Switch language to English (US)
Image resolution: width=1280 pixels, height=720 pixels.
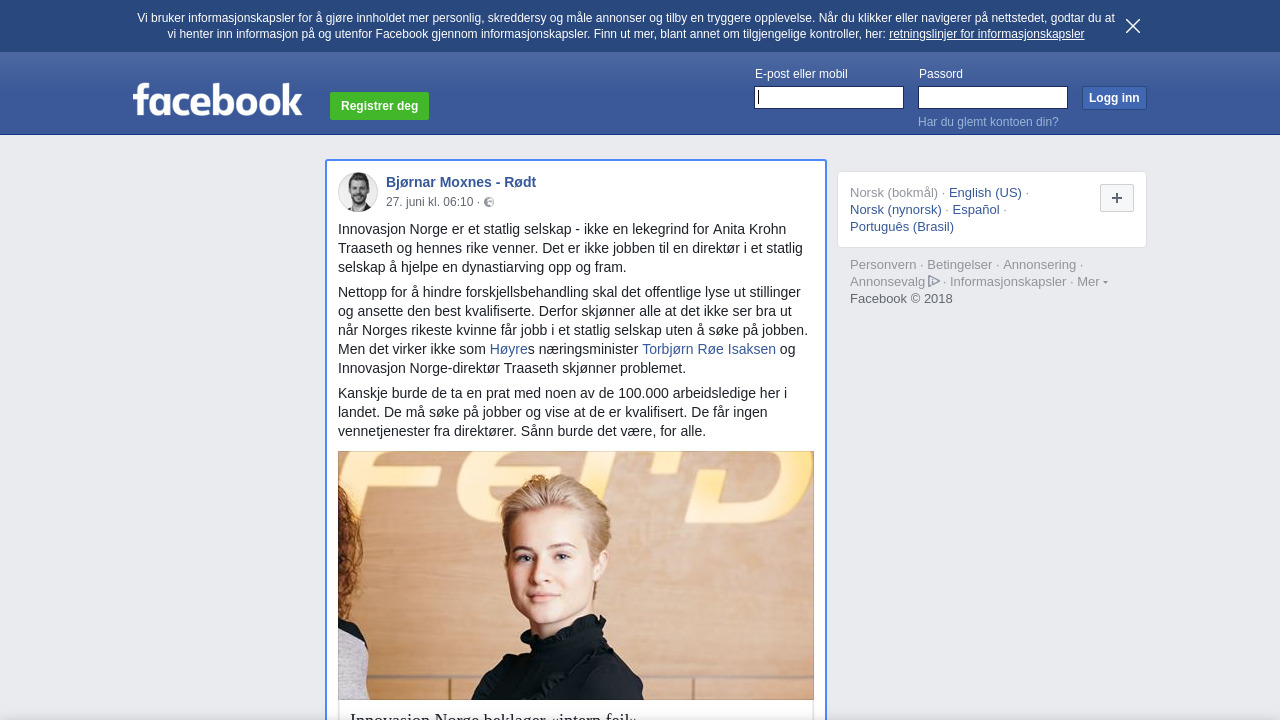985,193
